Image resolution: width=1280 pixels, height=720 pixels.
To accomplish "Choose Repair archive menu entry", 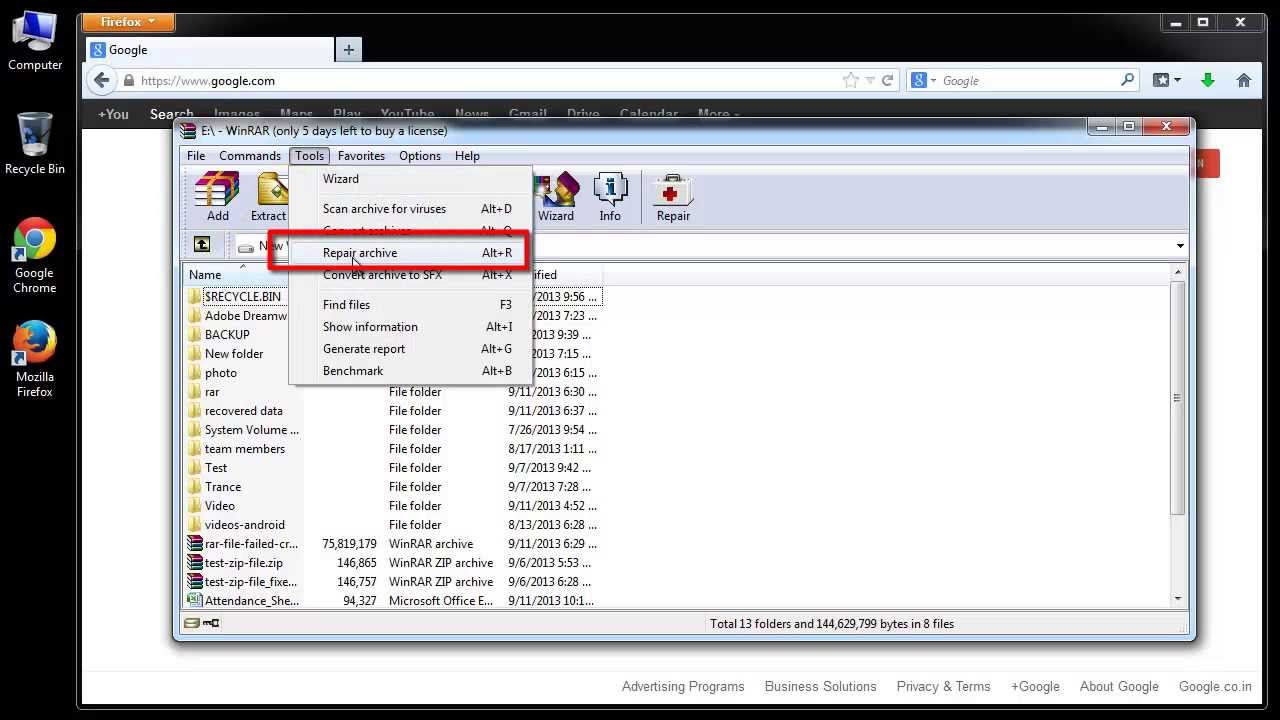I will click(x=411, y=253).
